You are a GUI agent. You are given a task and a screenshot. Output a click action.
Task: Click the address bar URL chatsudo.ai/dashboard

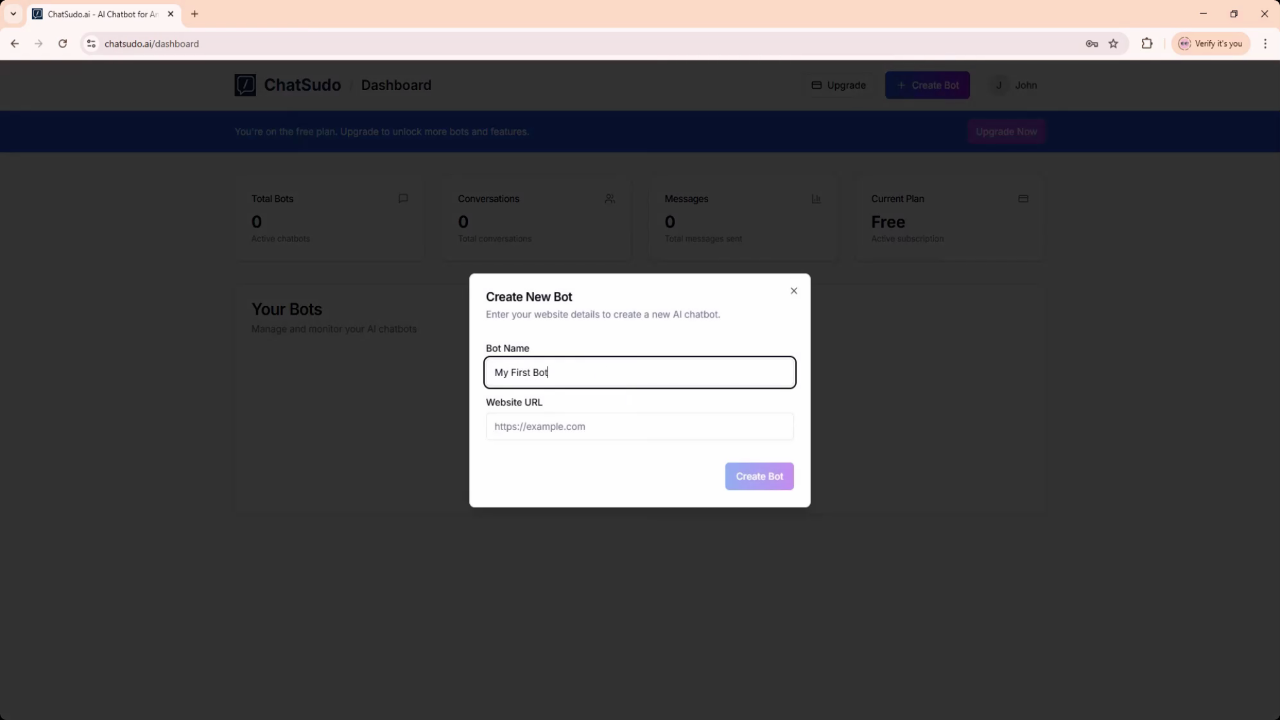pyautogui.click(x=152, y=44)
